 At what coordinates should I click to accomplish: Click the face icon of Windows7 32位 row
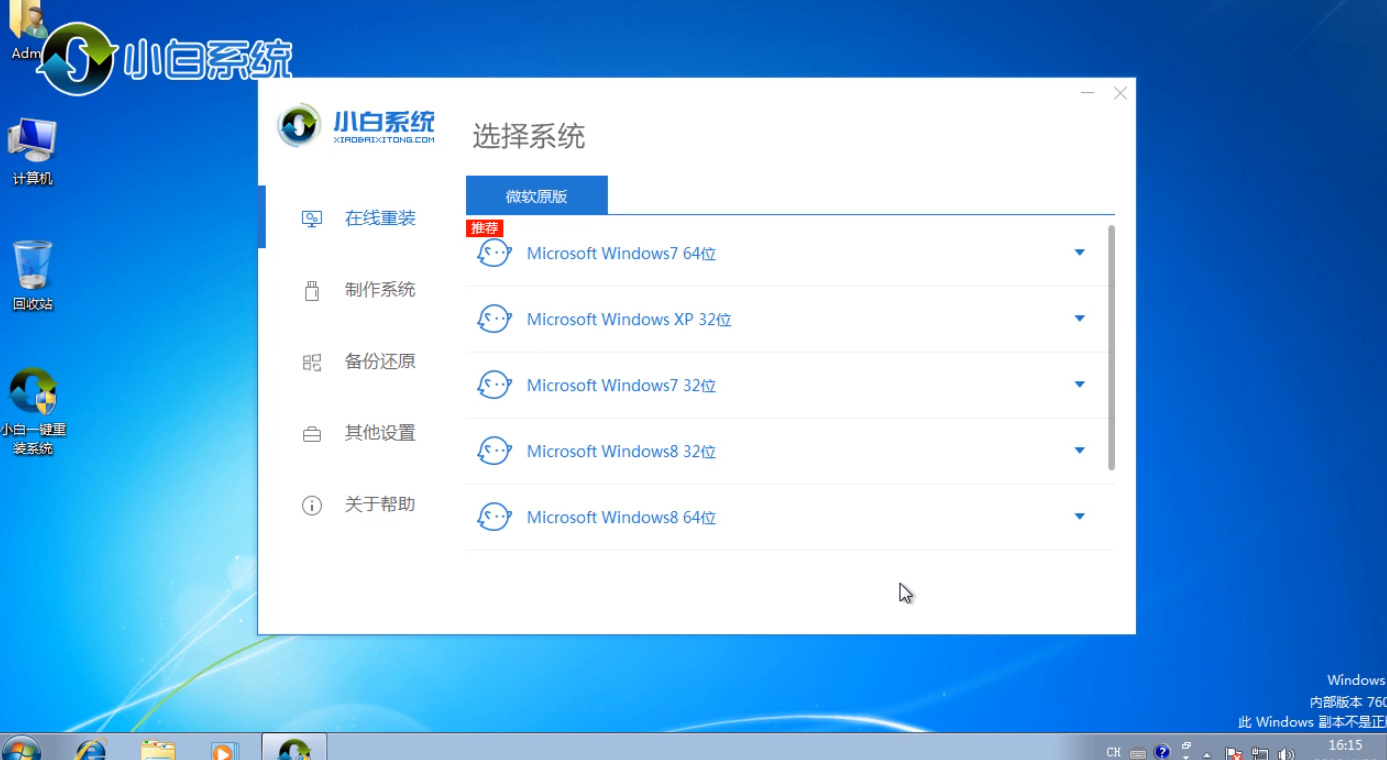(494, 385)
